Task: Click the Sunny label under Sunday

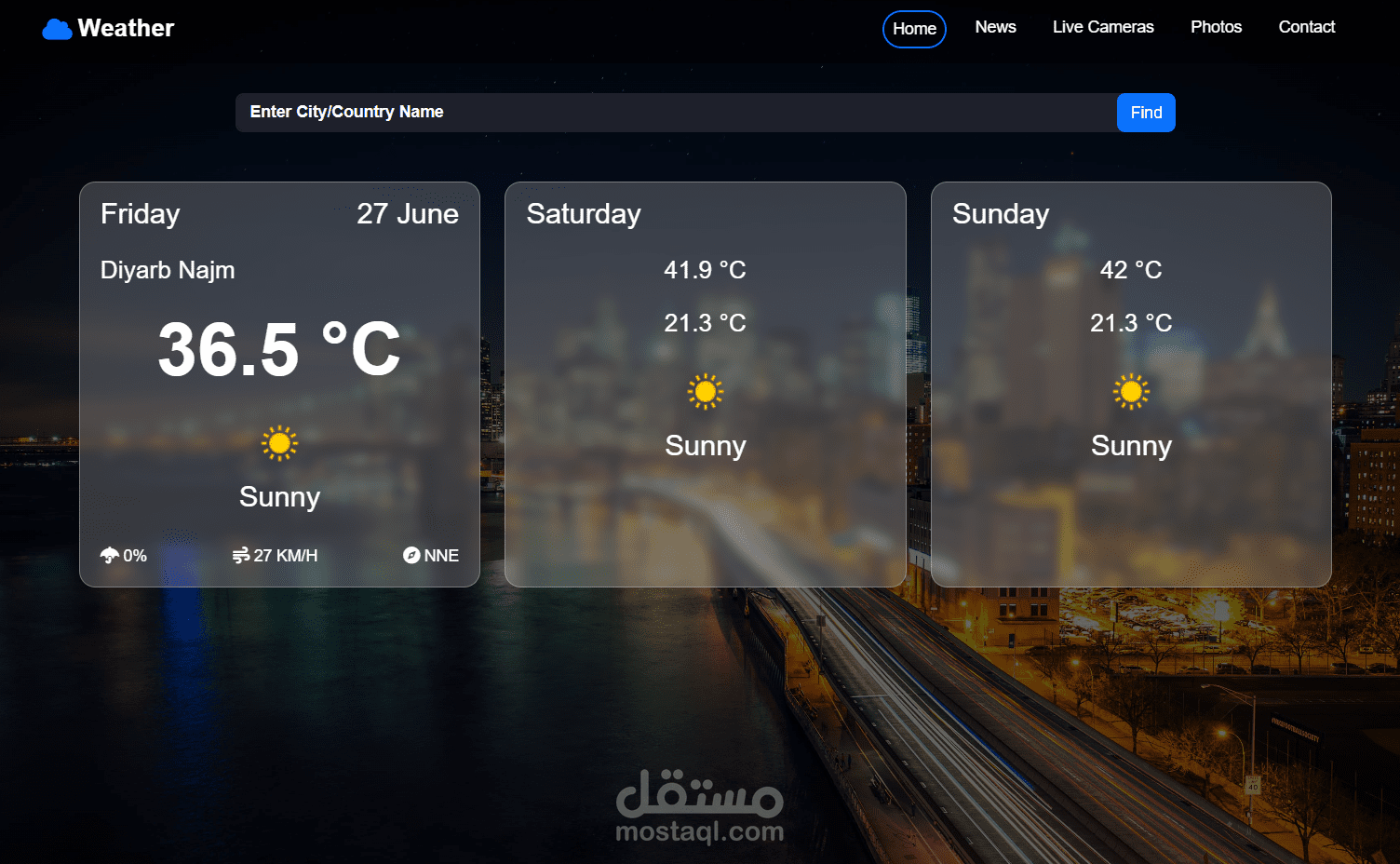Action: [x=1131, y=446]
